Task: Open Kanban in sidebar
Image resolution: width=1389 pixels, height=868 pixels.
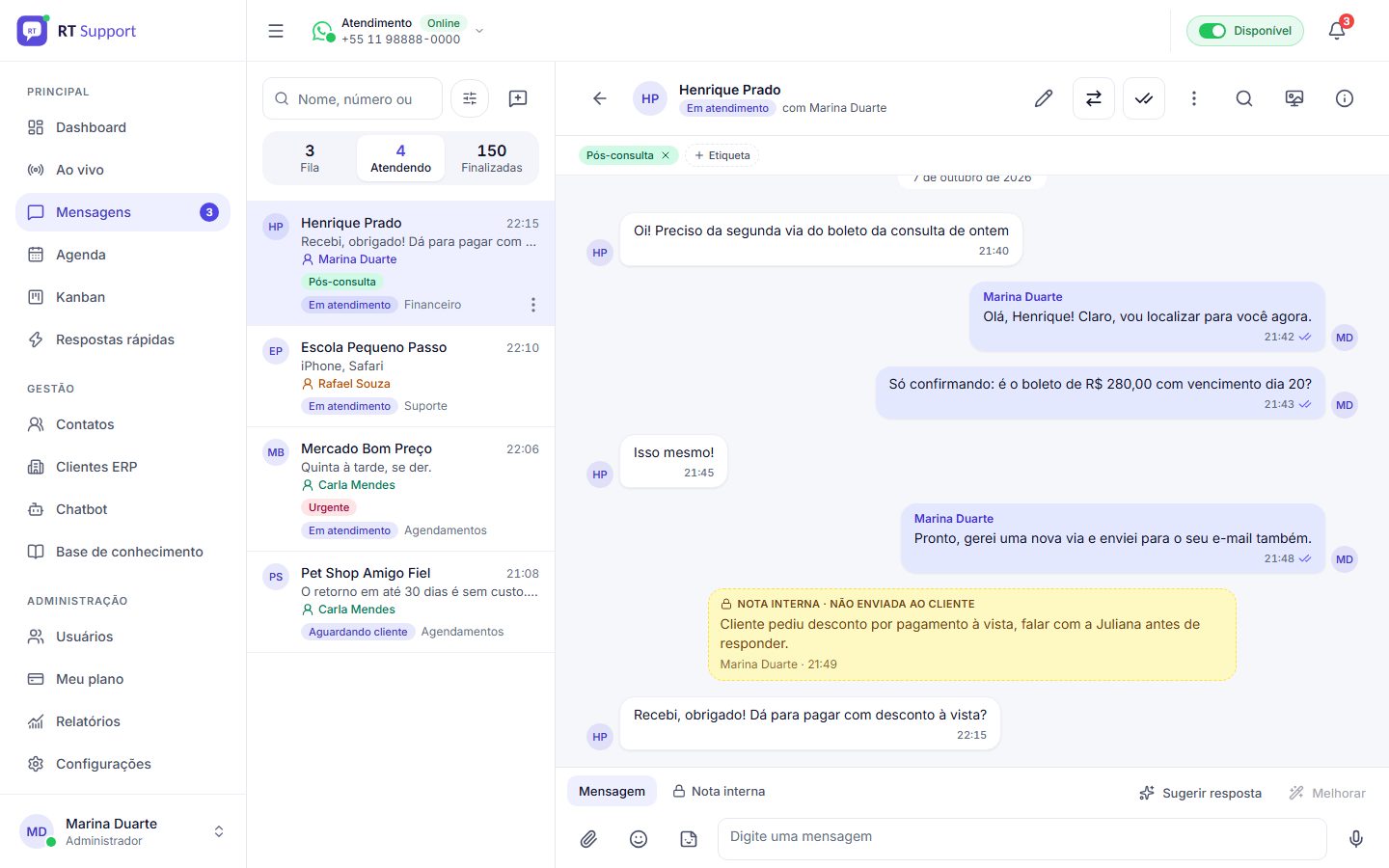Action: pyautogui.click(x=123, y=297)
